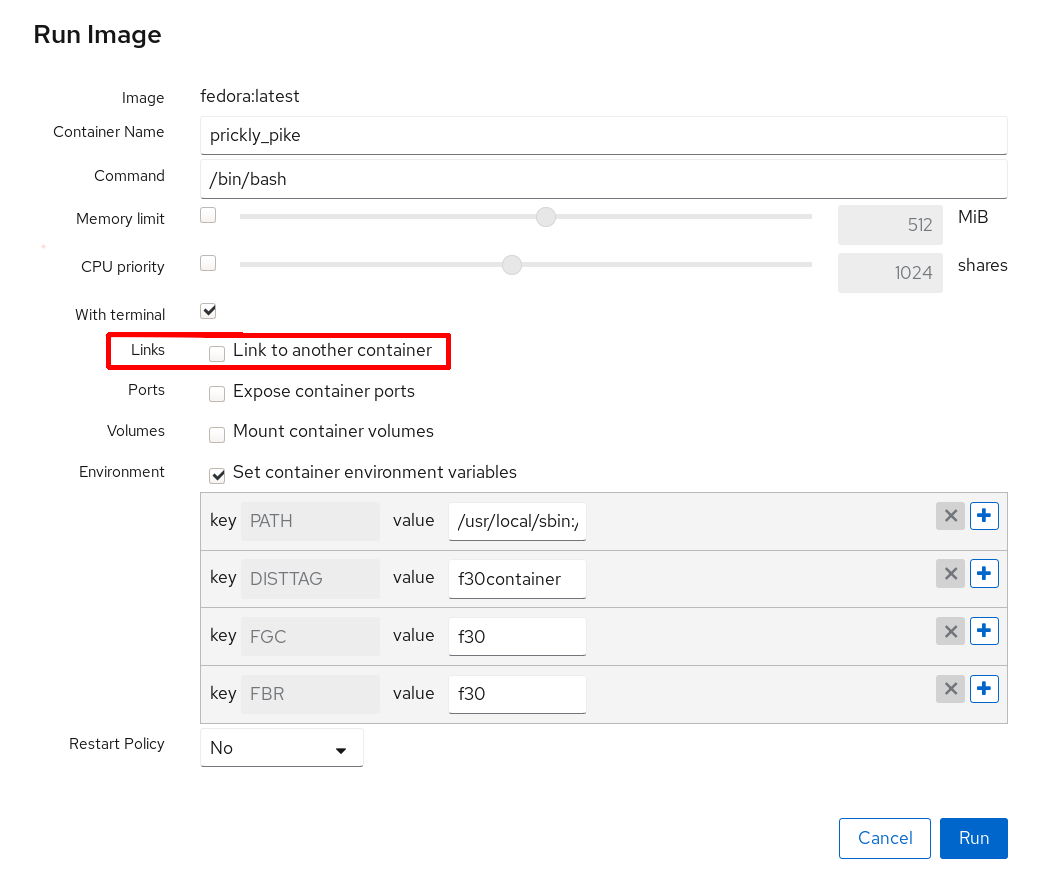Remove the PATH environment variable row

(x=951, y=516)
